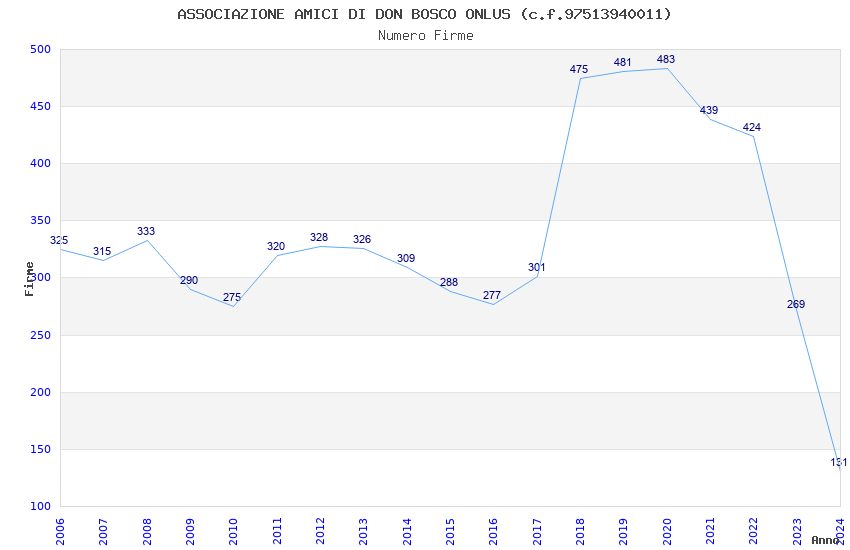Image resolution: width=850 pixels, height=550 pixels.
Task: Click the x-axis year 2019
Action: point(623,531)
